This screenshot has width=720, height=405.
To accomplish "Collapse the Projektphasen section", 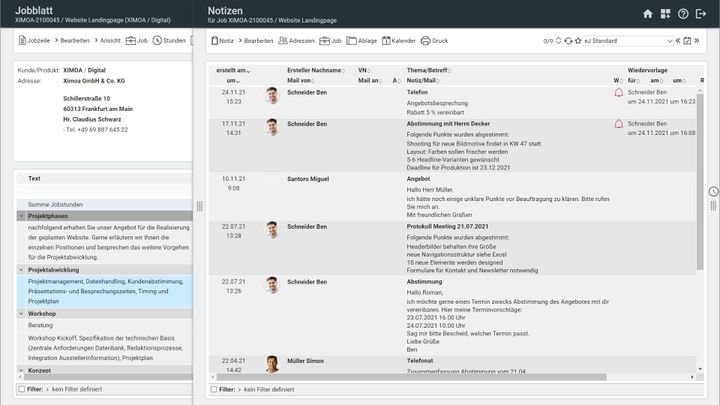I will tap(21, 216).
